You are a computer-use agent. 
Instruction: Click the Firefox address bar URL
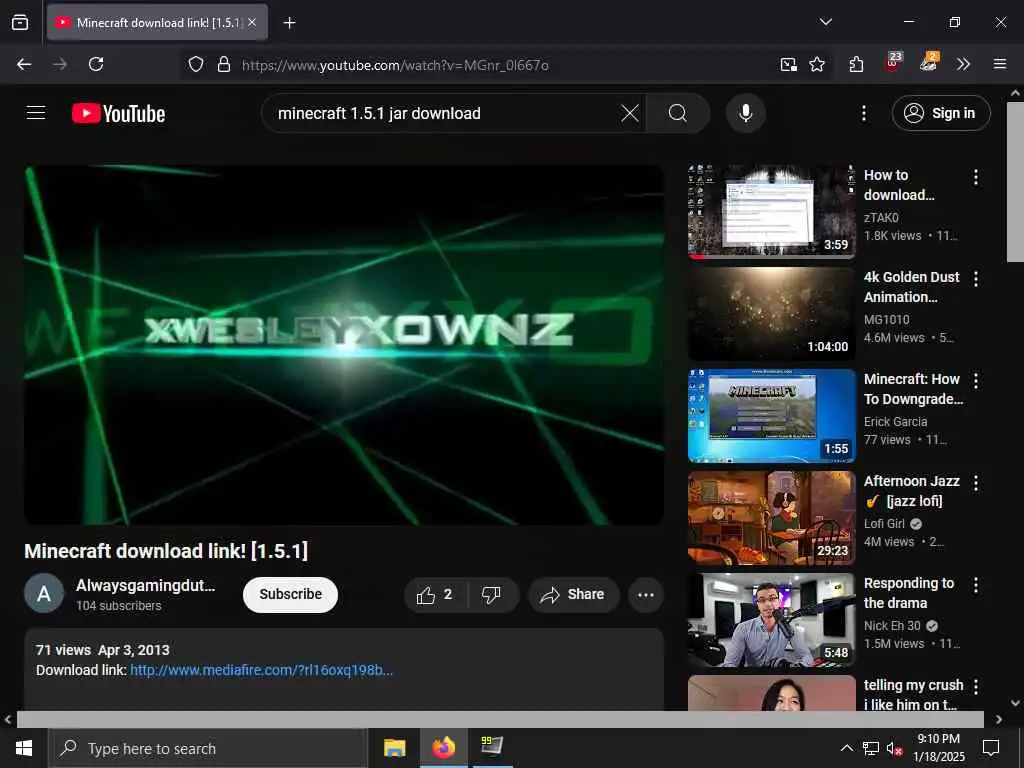click(394, 65)
